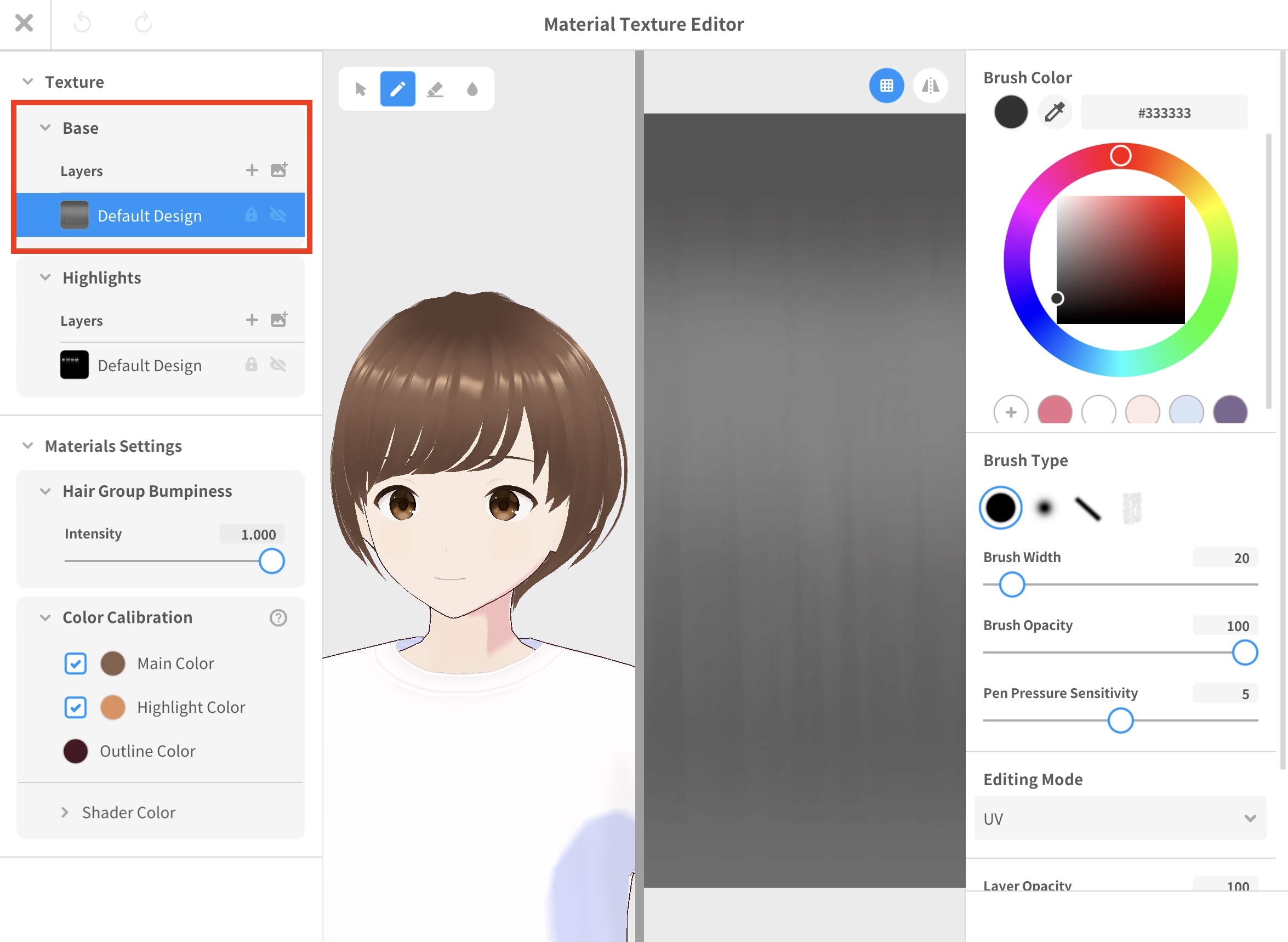Add a new layer in Base

[252, 170]
